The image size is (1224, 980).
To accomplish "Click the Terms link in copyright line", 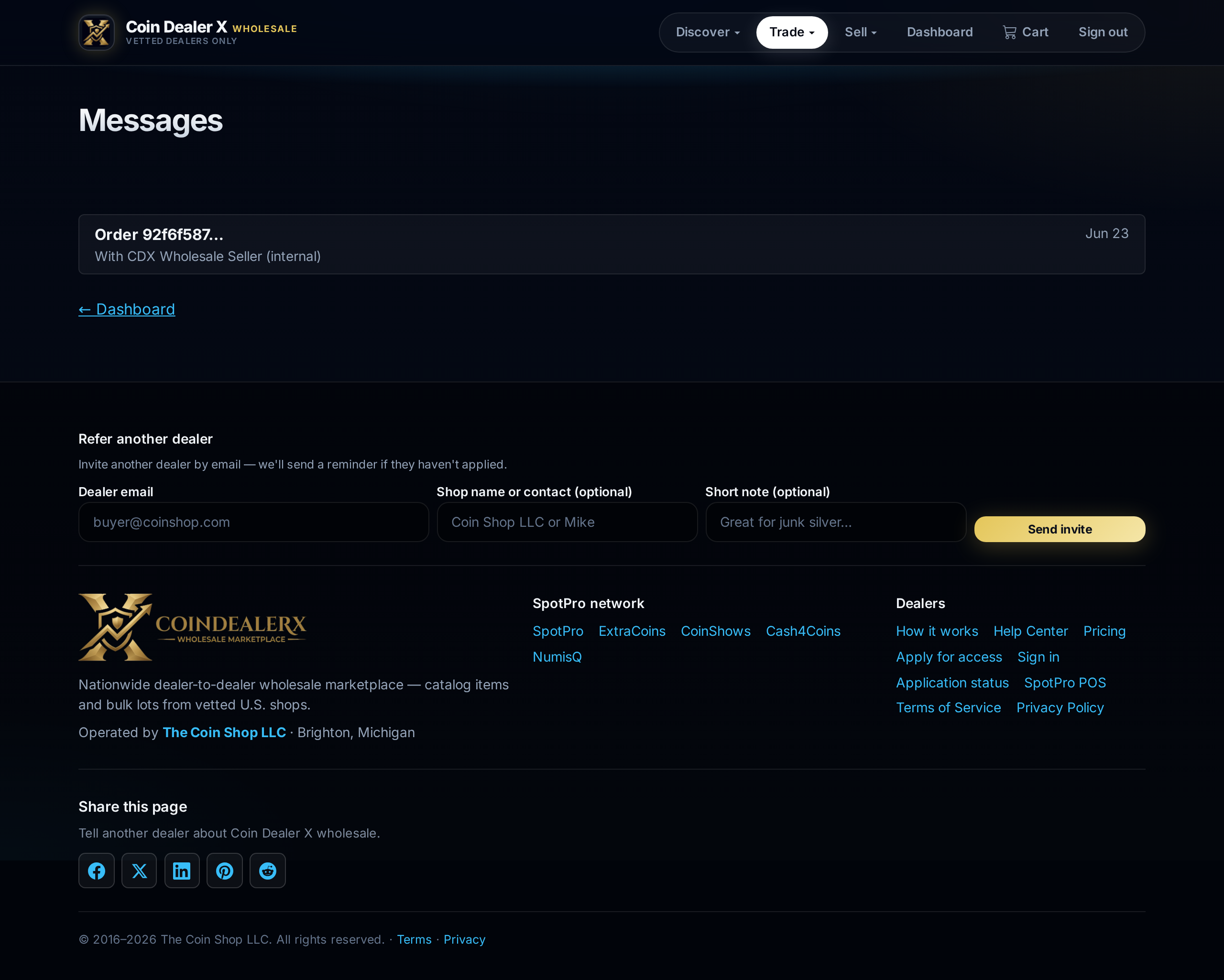I will (x=414, y=939).
